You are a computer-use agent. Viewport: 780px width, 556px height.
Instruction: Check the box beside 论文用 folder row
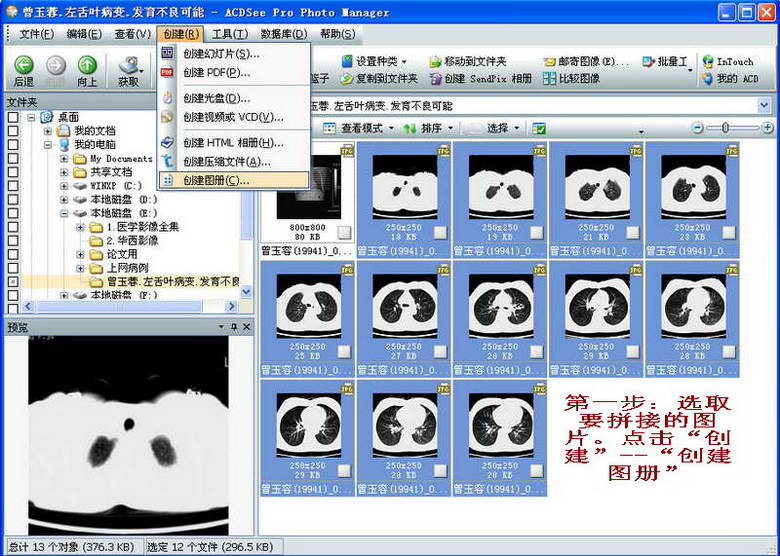tap(13, 254)
